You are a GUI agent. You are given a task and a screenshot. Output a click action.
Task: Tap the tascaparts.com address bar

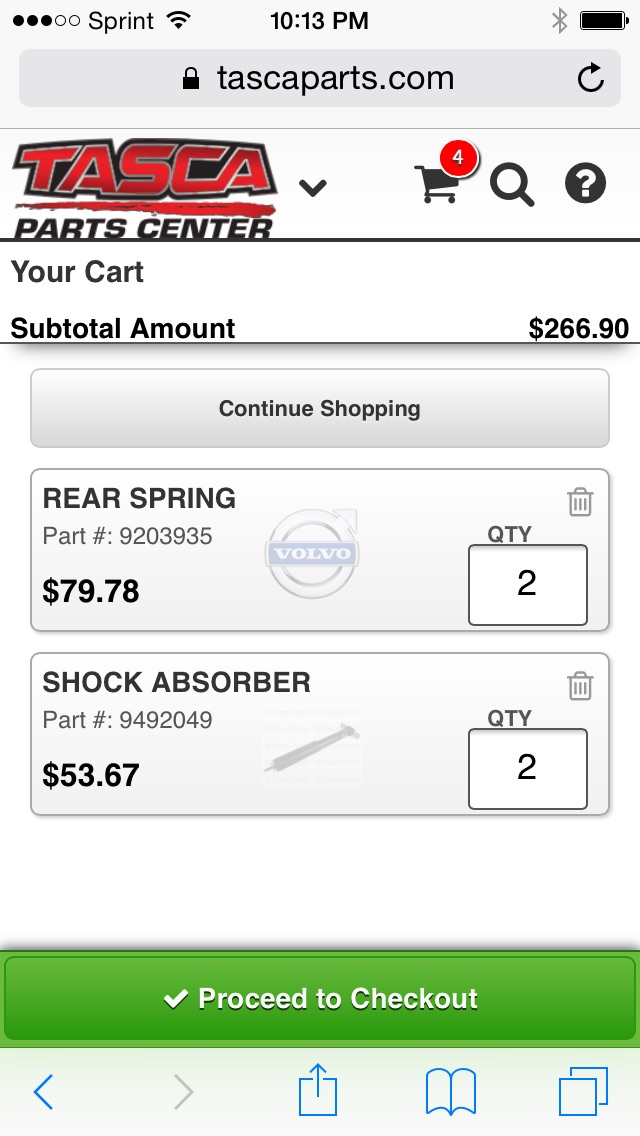point(320,78)
